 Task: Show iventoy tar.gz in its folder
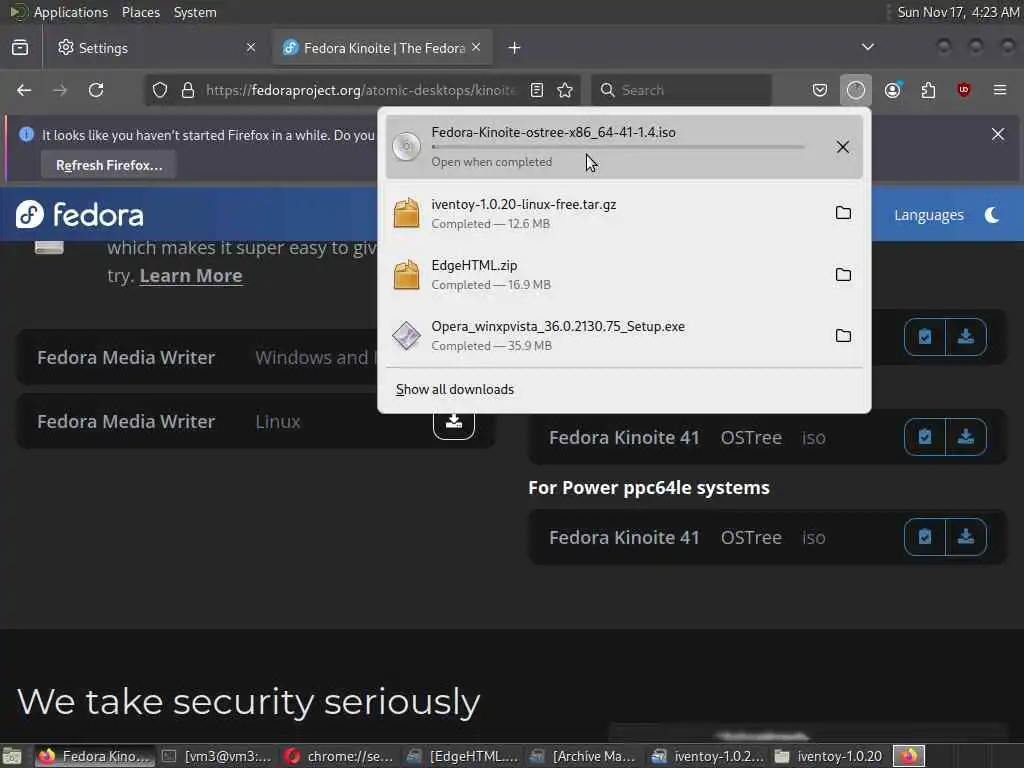[843, 213]
